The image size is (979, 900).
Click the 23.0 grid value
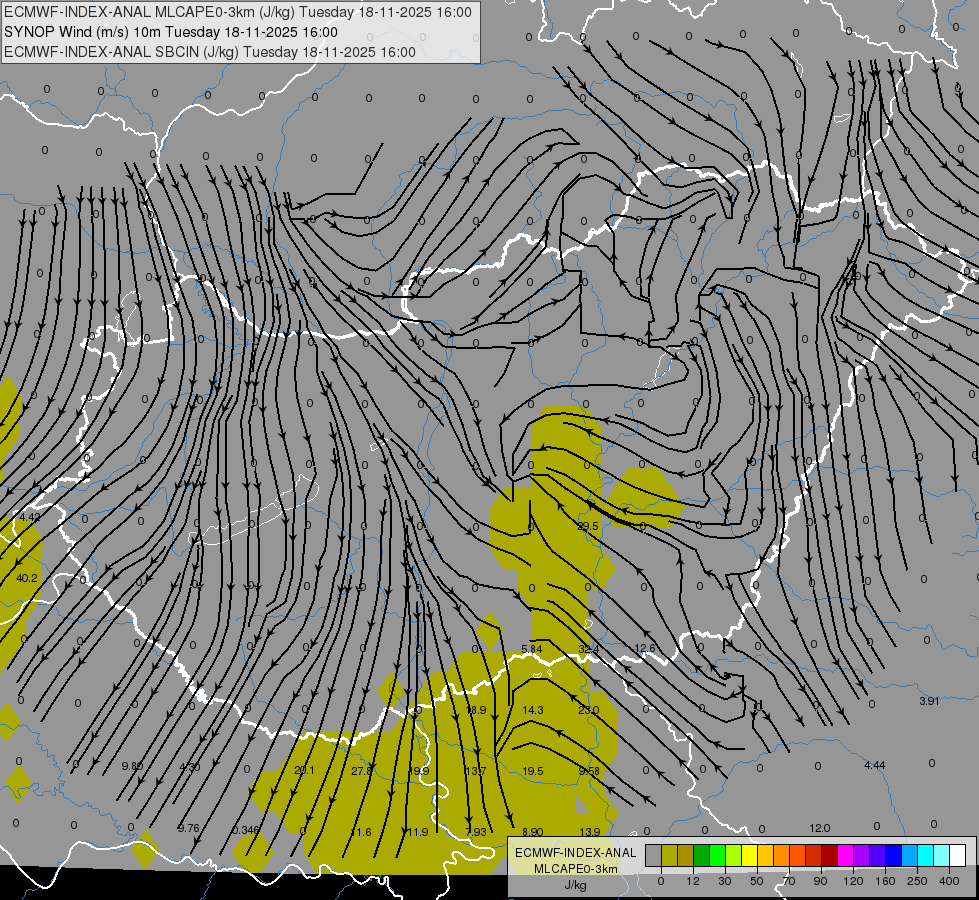point(588,710)
